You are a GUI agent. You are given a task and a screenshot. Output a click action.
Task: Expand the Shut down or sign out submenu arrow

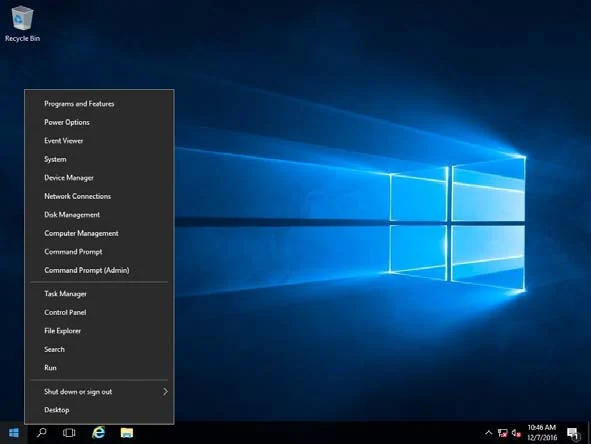point(165,392)
